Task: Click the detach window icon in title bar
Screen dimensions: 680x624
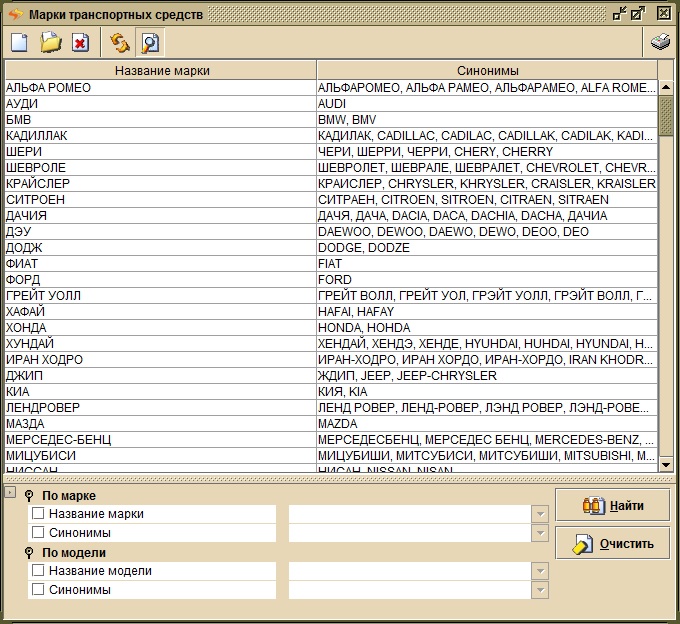Action: [x=619, y=14]
